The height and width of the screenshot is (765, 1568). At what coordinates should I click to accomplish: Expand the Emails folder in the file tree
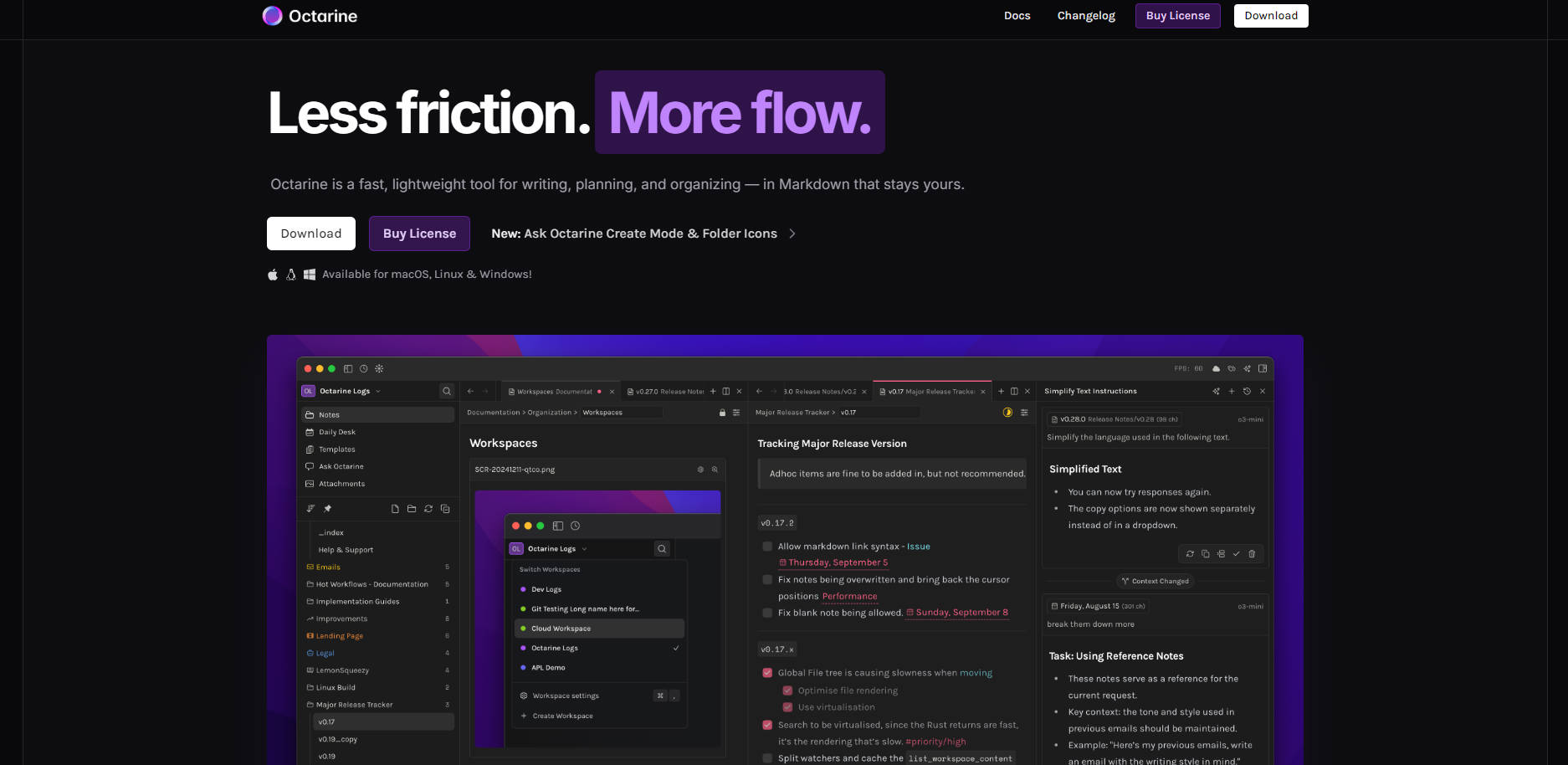[x=328, y=567]
